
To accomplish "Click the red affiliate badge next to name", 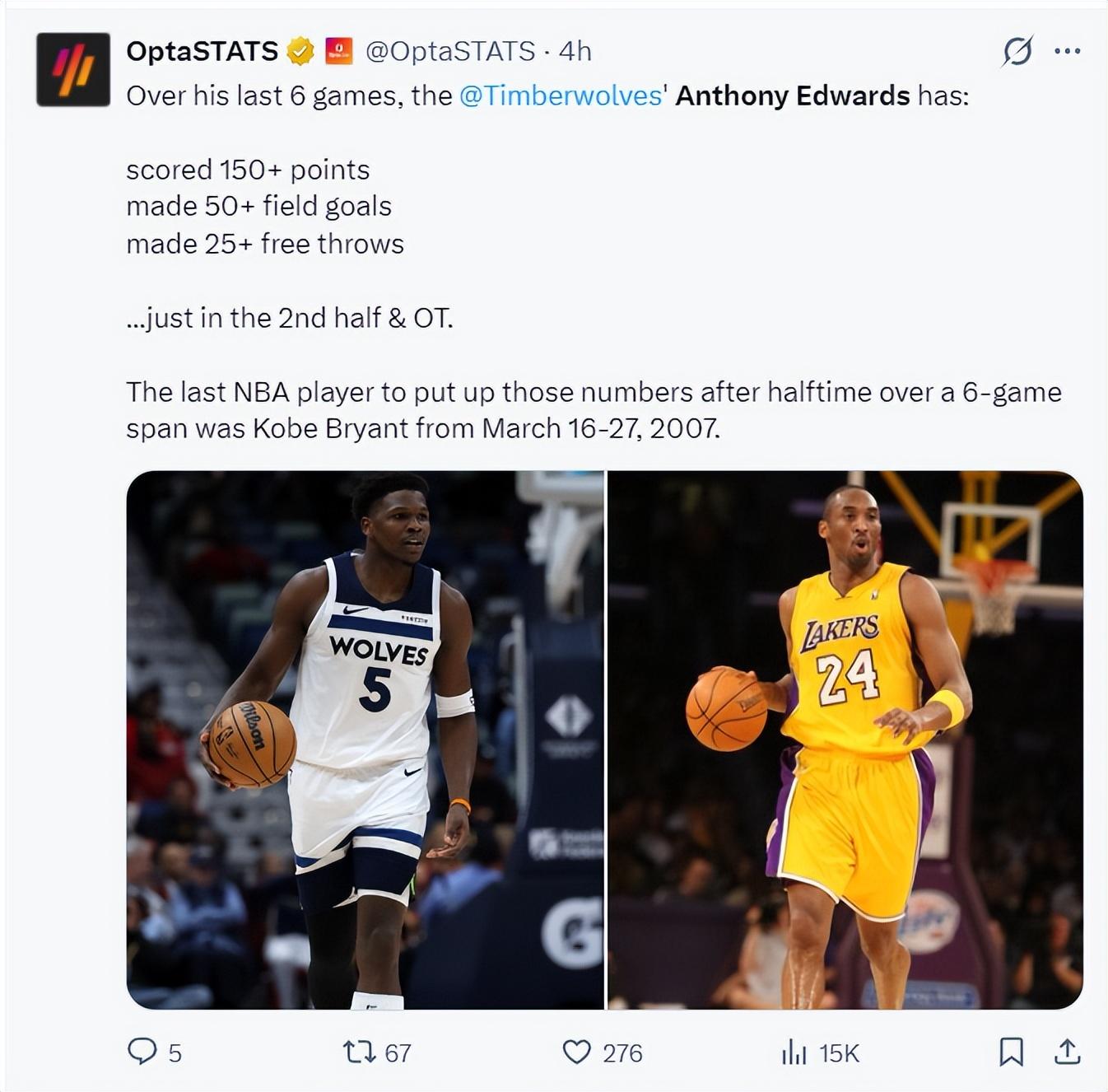I will [339, 51].
